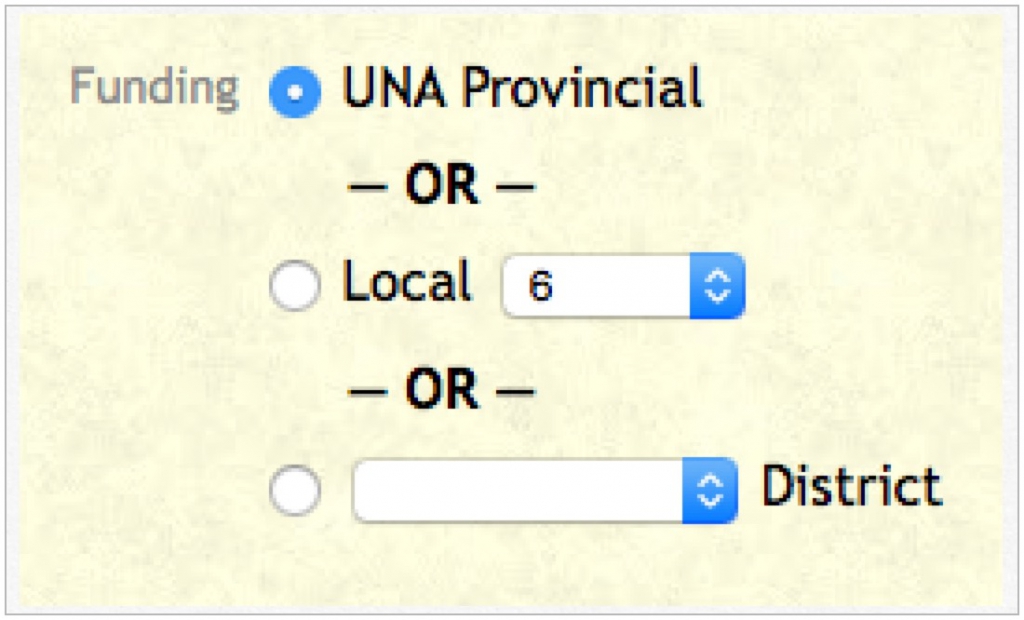Click the Local dropdown field showing 6
Viewport: 1024px width, 620px height.
coord(623,286)
